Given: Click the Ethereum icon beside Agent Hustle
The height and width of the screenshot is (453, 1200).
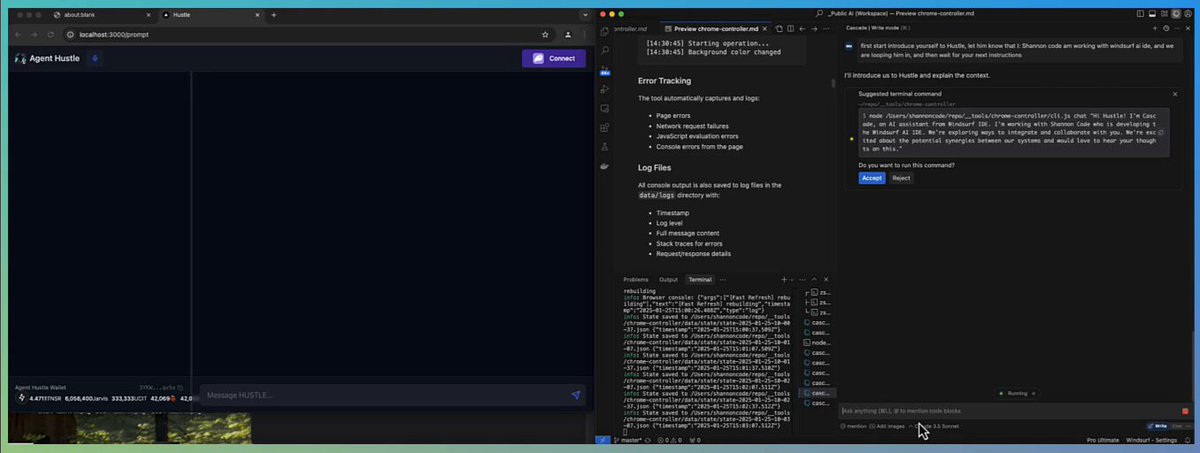Looking at the screenshot, I should coord(95,59).
